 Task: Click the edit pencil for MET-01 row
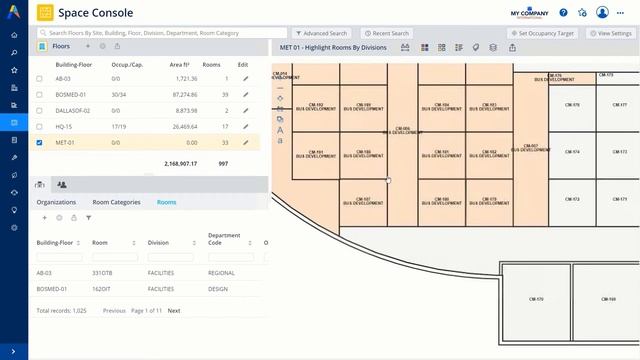245,142
